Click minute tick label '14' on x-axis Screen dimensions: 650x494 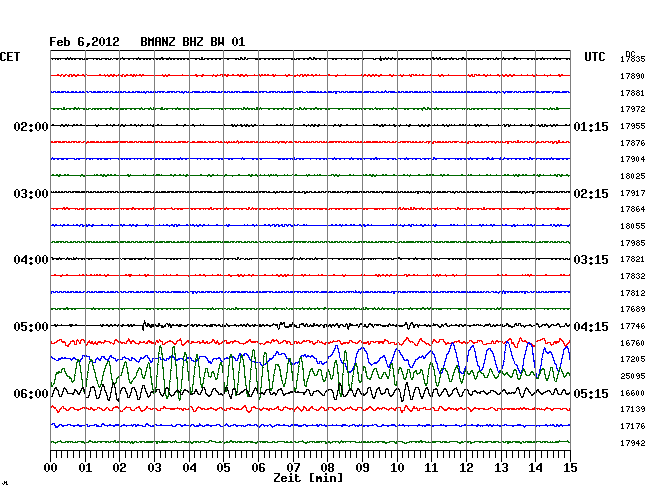point(535,468)
